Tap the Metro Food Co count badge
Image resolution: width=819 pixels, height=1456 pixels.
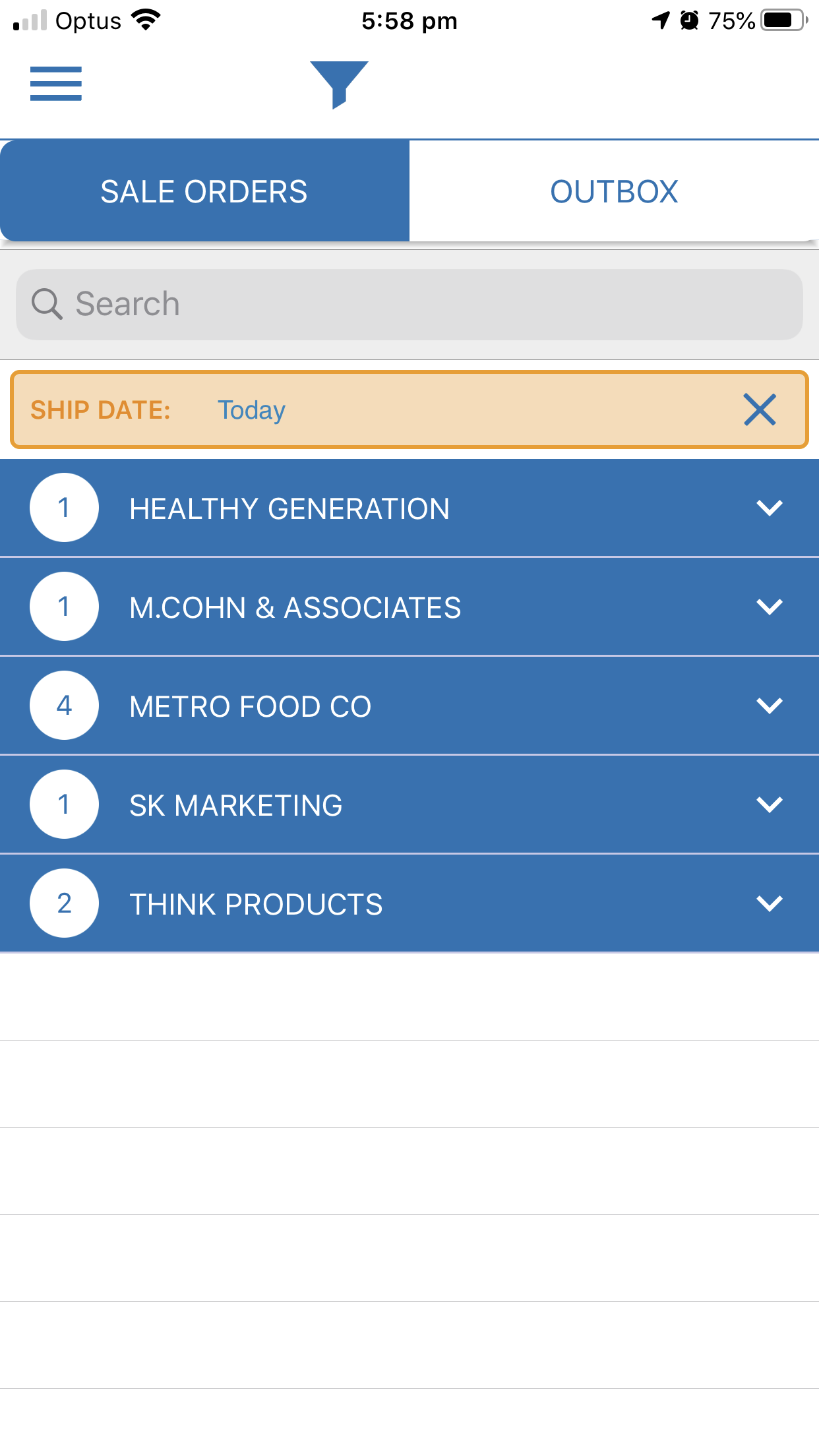(64, 706)
